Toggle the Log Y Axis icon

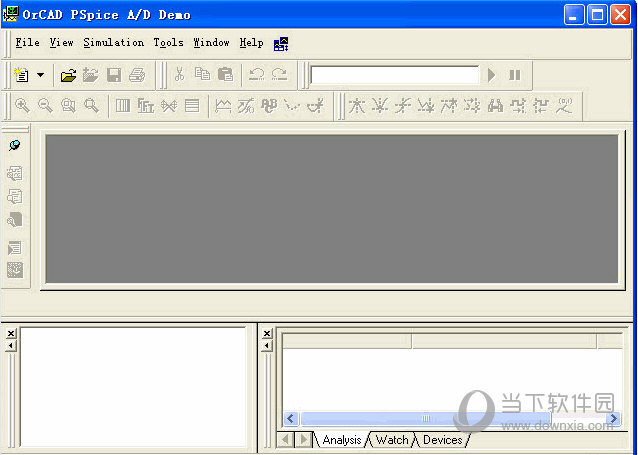pyautogui.click(x=192, y=106)
